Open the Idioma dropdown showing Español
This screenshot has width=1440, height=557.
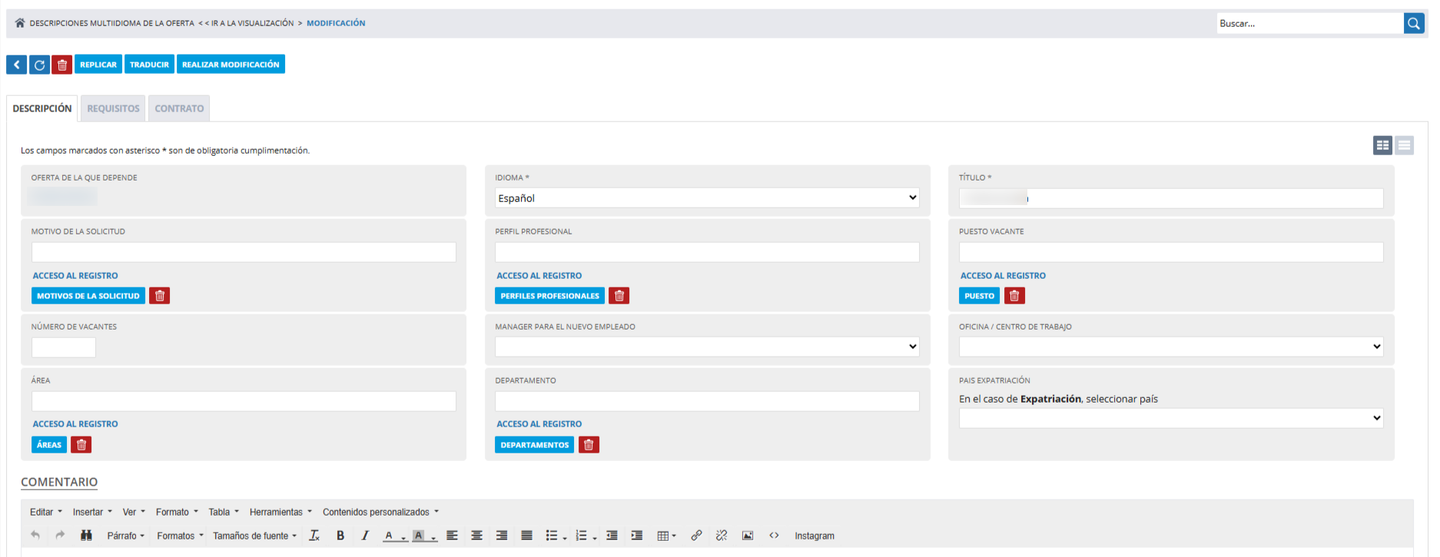[x=707, y=198]
